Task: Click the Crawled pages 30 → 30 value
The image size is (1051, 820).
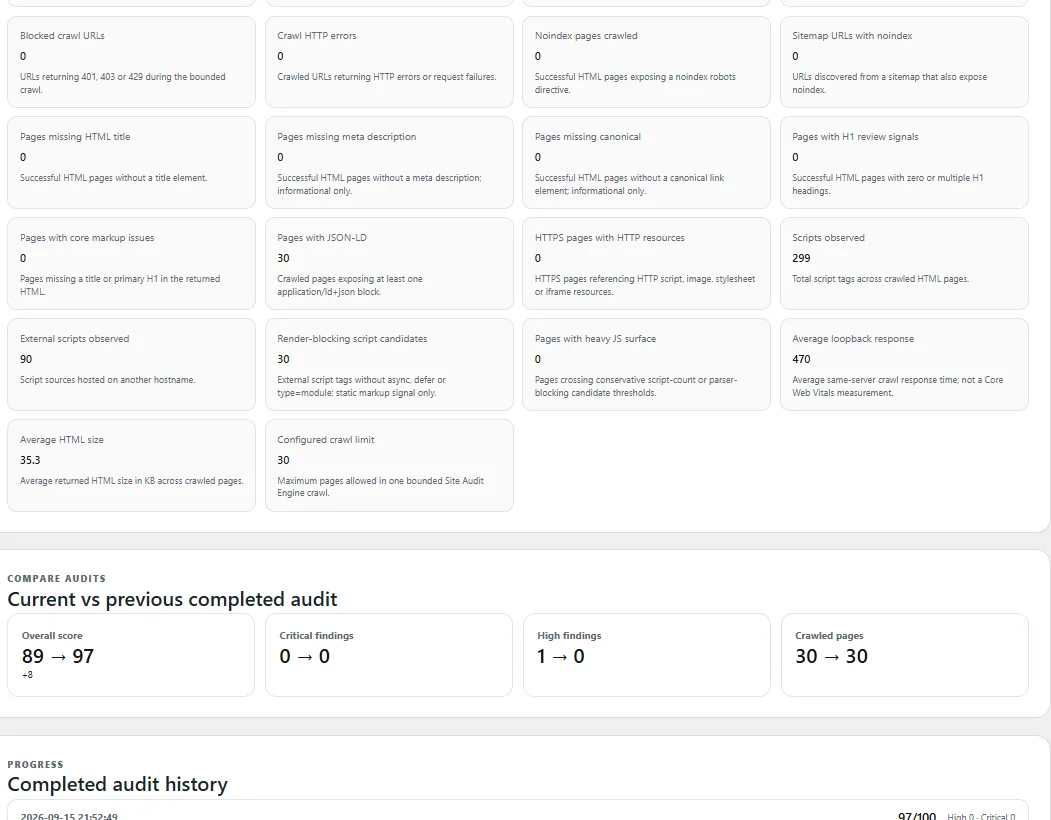Action: click(831, 656)
